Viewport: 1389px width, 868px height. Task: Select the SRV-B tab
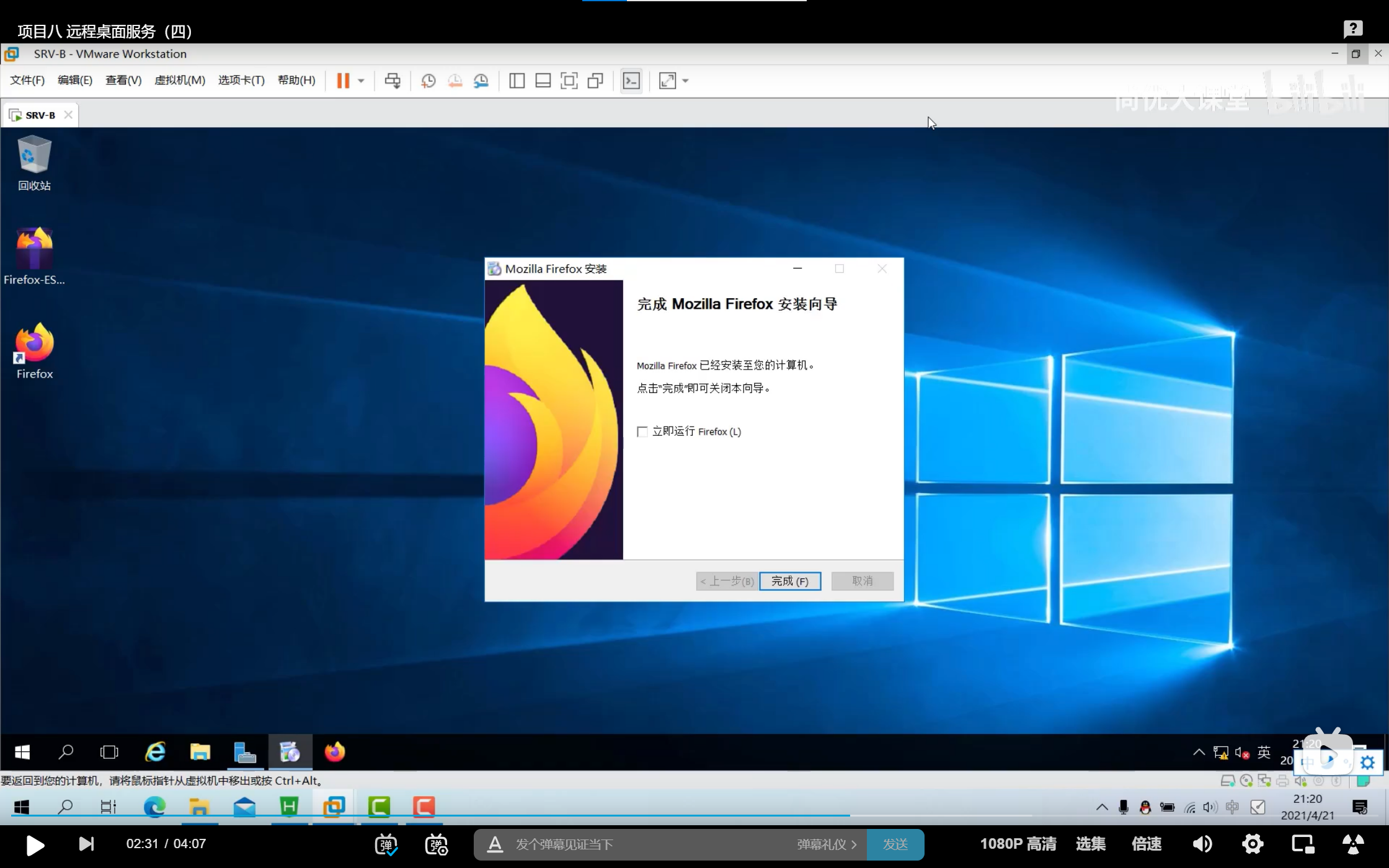click(40, 115)
